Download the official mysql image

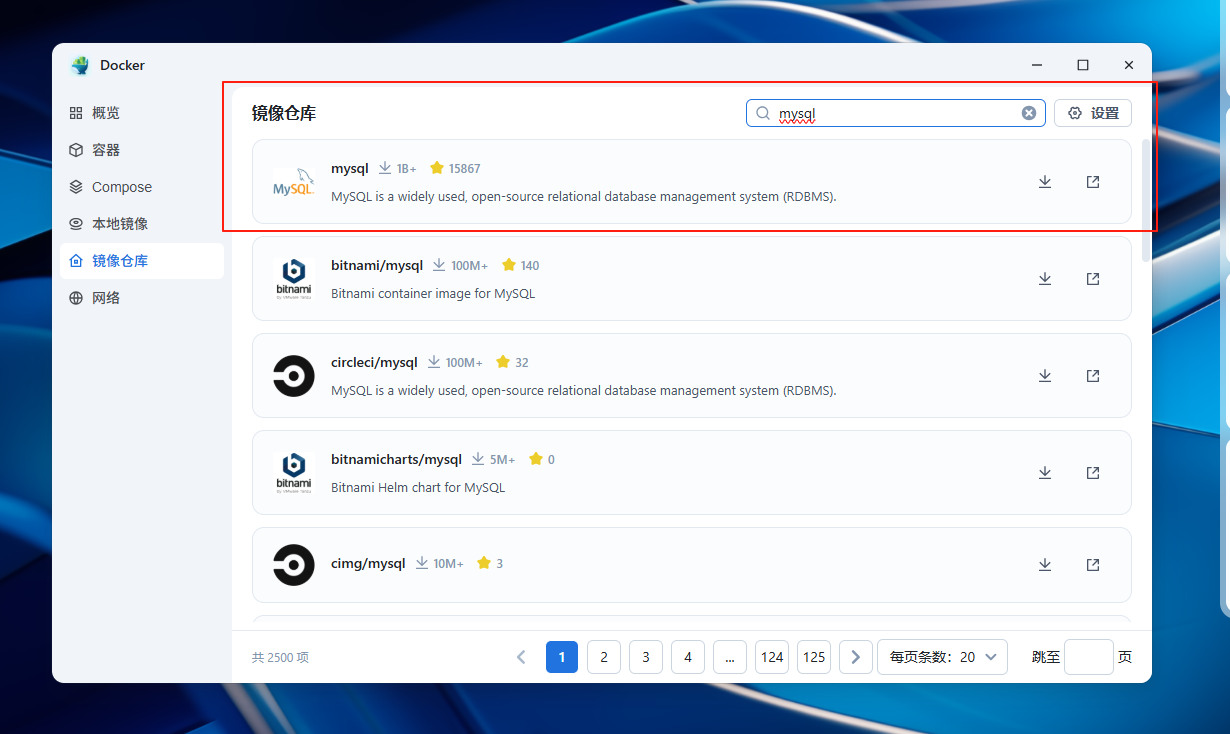[x=1045, y=182]
